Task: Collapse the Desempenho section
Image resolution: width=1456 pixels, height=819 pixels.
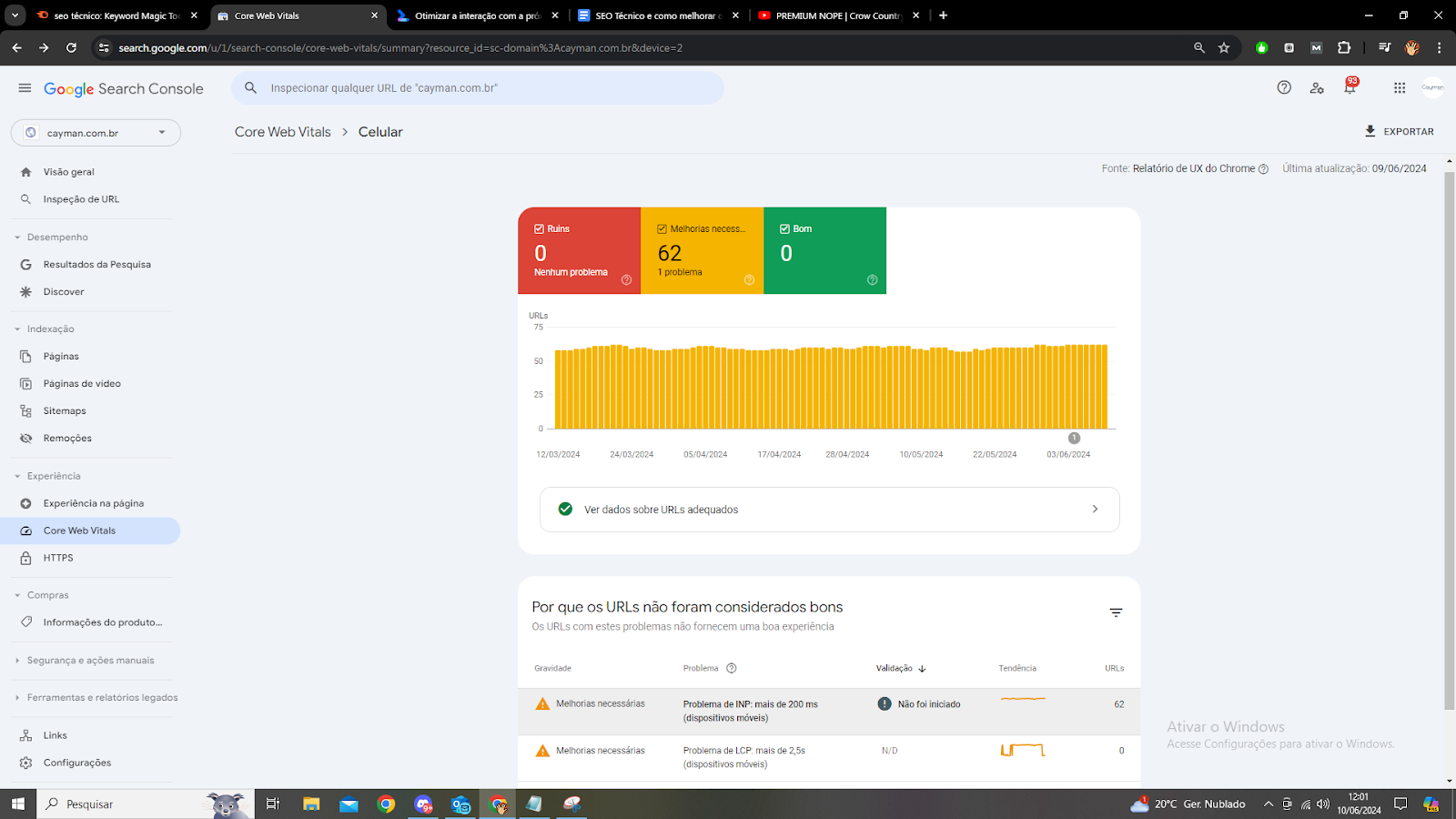Action: (x=17, y=238)
